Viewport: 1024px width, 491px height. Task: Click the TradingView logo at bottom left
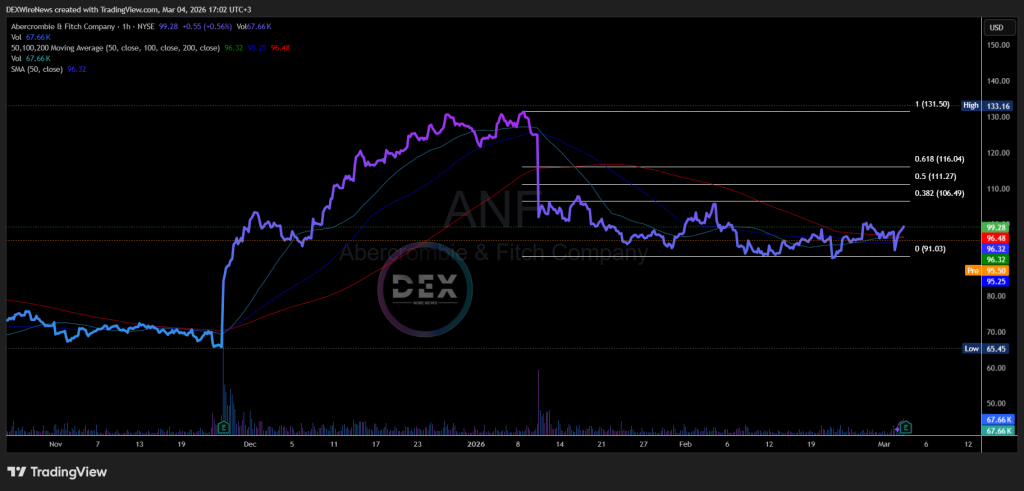pyautogui.click(x=57, y=472)
